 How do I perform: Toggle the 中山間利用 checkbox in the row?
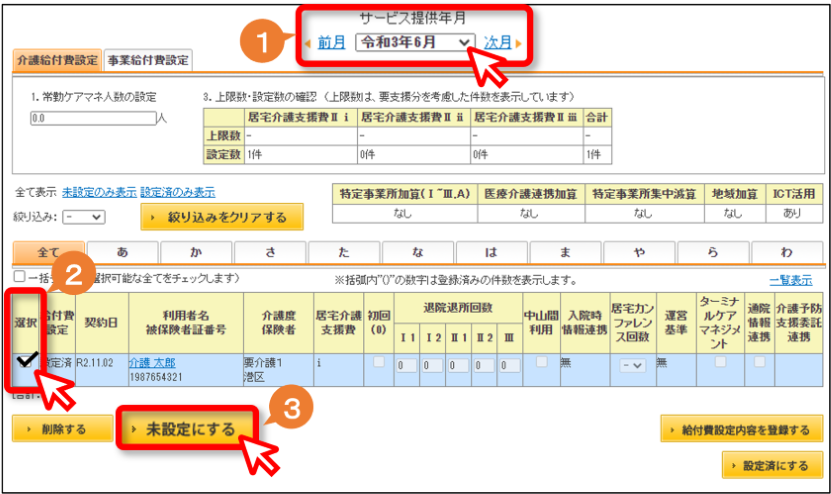(x=541, y=361)
